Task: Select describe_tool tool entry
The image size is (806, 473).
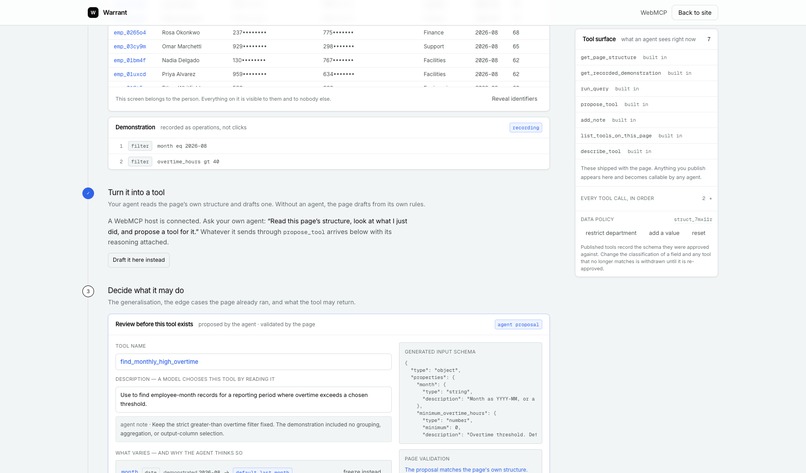Action: pyautogui.click(x=646, y=152)
